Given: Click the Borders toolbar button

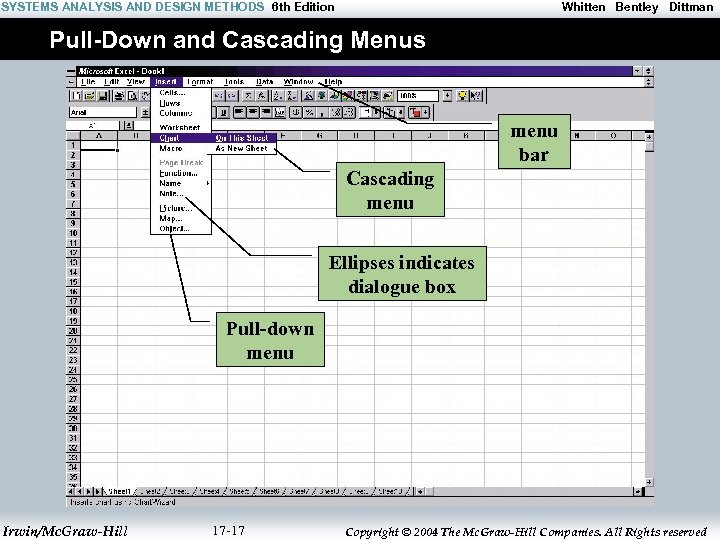Looking at the screenshot, I should [x=366, y=112].
